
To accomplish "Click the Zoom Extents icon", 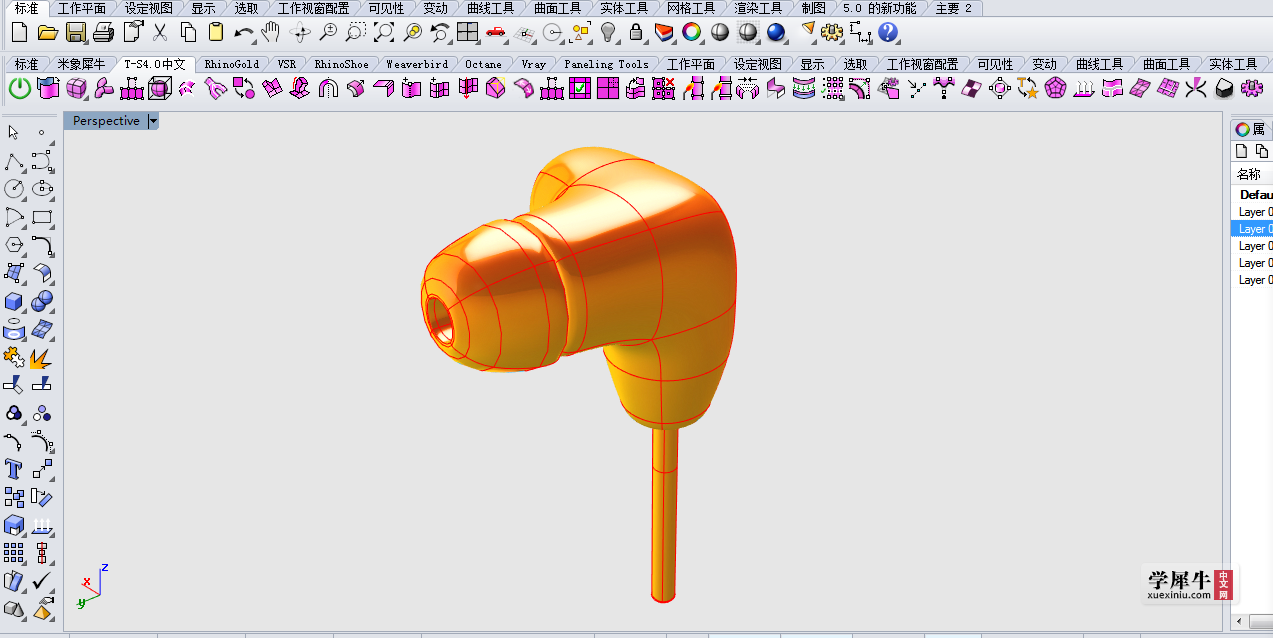I will (384, 33).
